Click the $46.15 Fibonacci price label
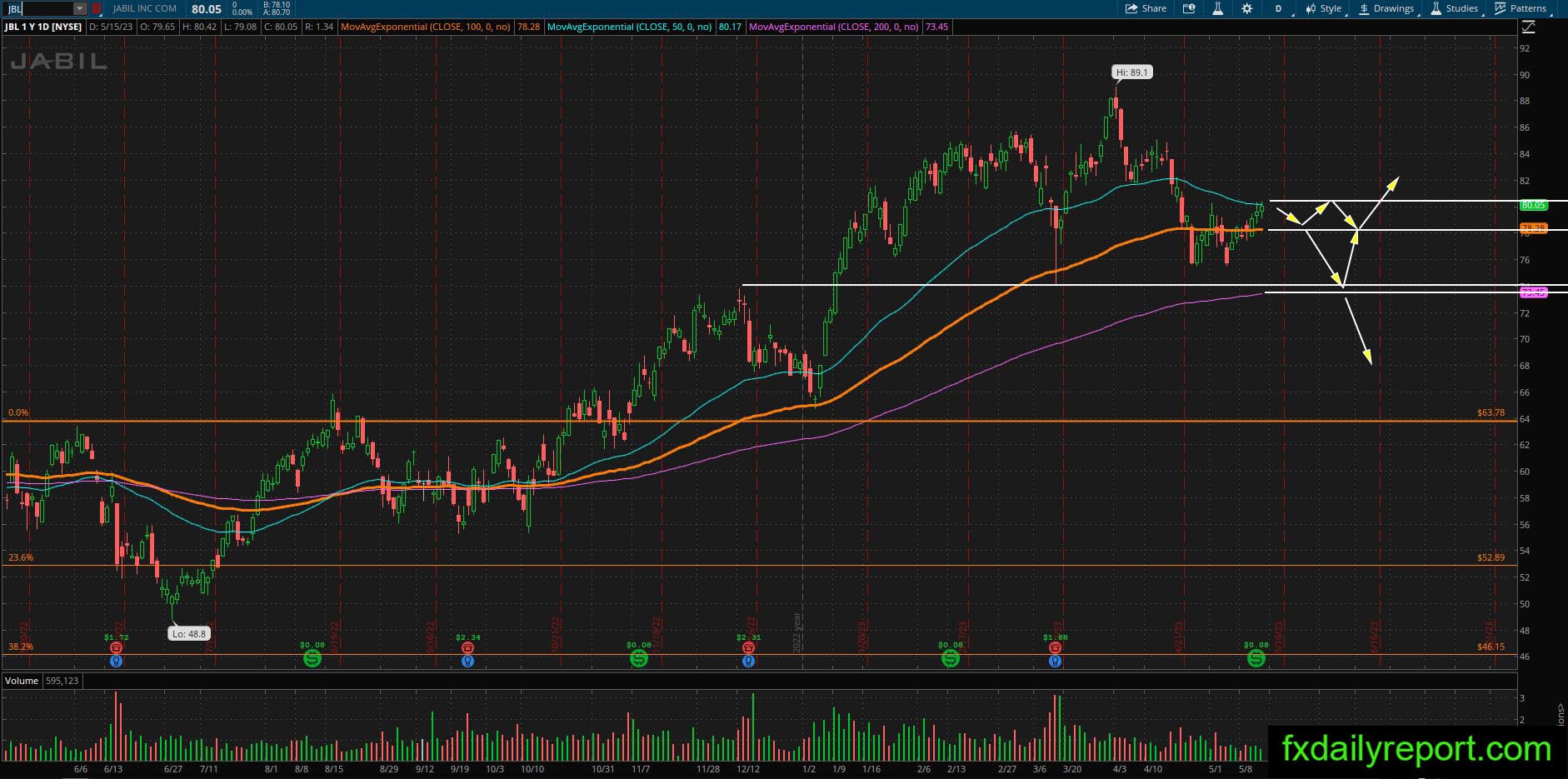 click(x=1491, y=647)
